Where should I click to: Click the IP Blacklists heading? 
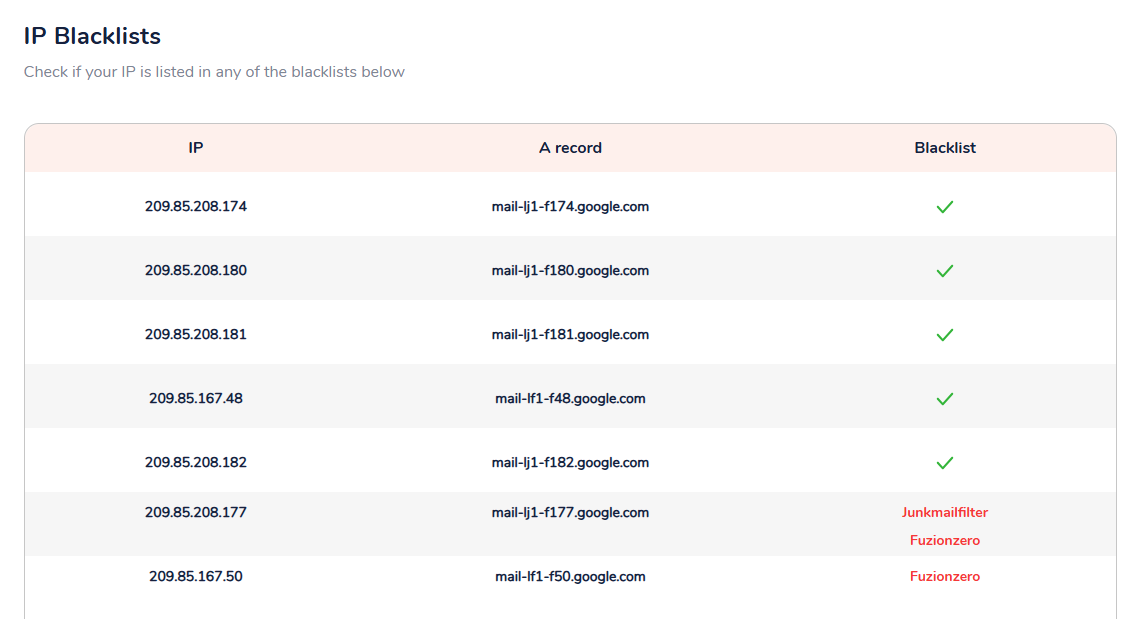coord(92,37)
